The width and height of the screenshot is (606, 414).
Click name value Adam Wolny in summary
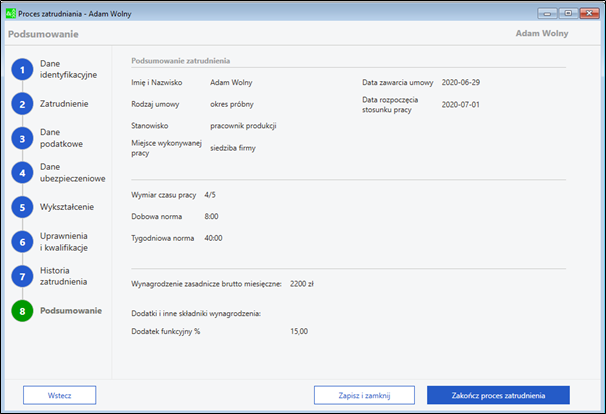(x=231, y=82)
